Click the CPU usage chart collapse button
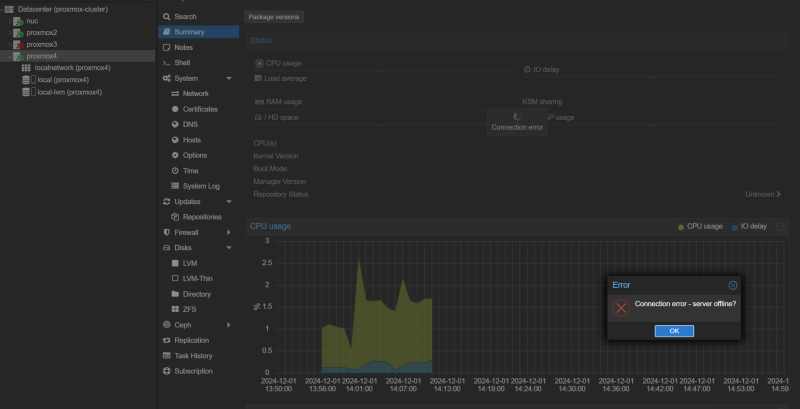 (x=780, y=226)
